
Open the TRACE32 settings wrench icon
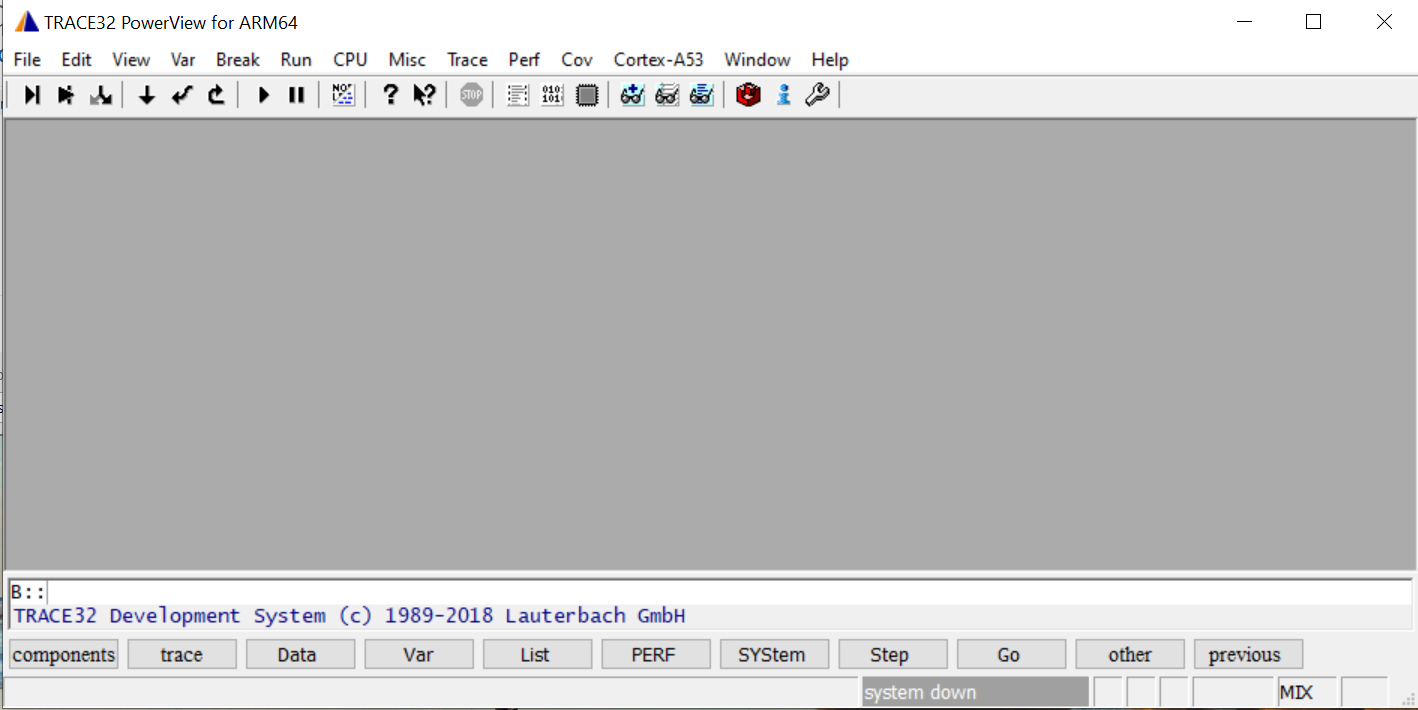click(817, 94)
